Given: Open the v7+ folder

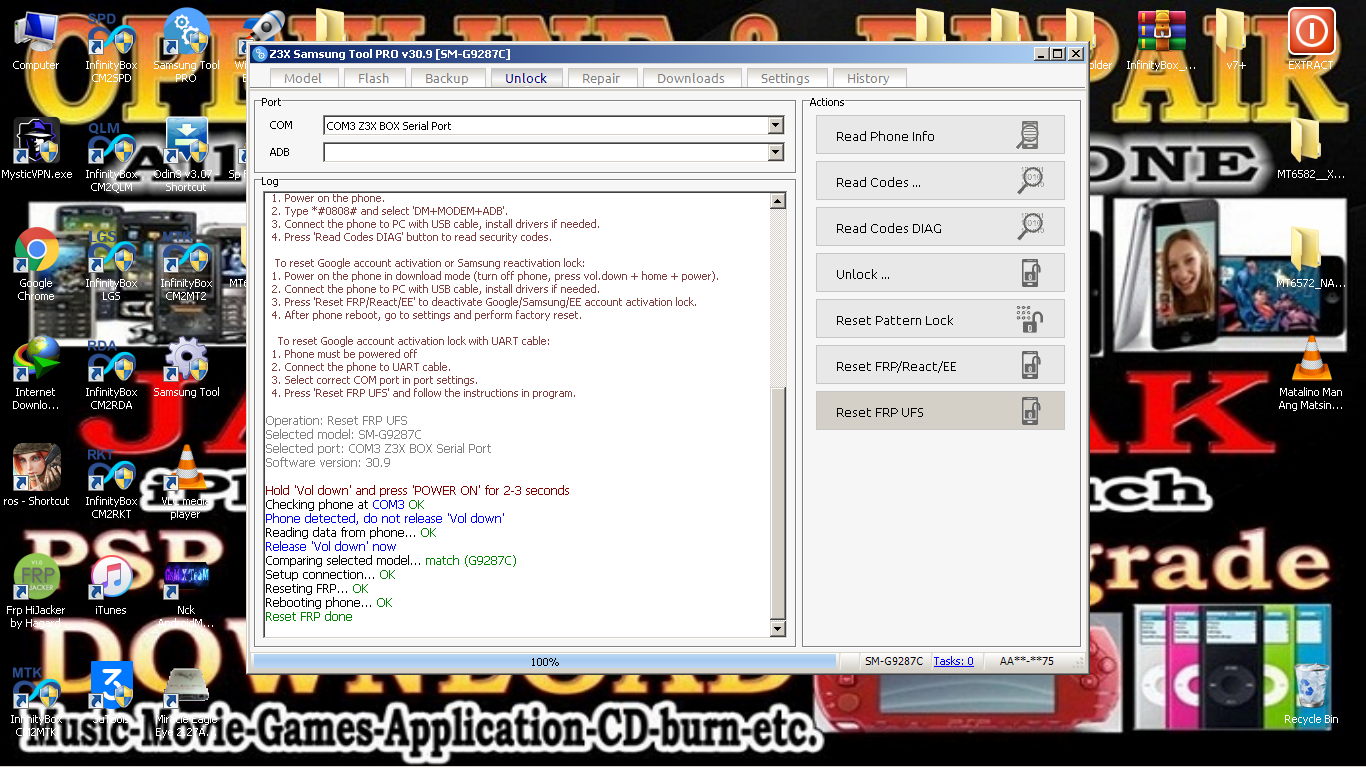Looking at the screenshot, I should (1236, 39).
